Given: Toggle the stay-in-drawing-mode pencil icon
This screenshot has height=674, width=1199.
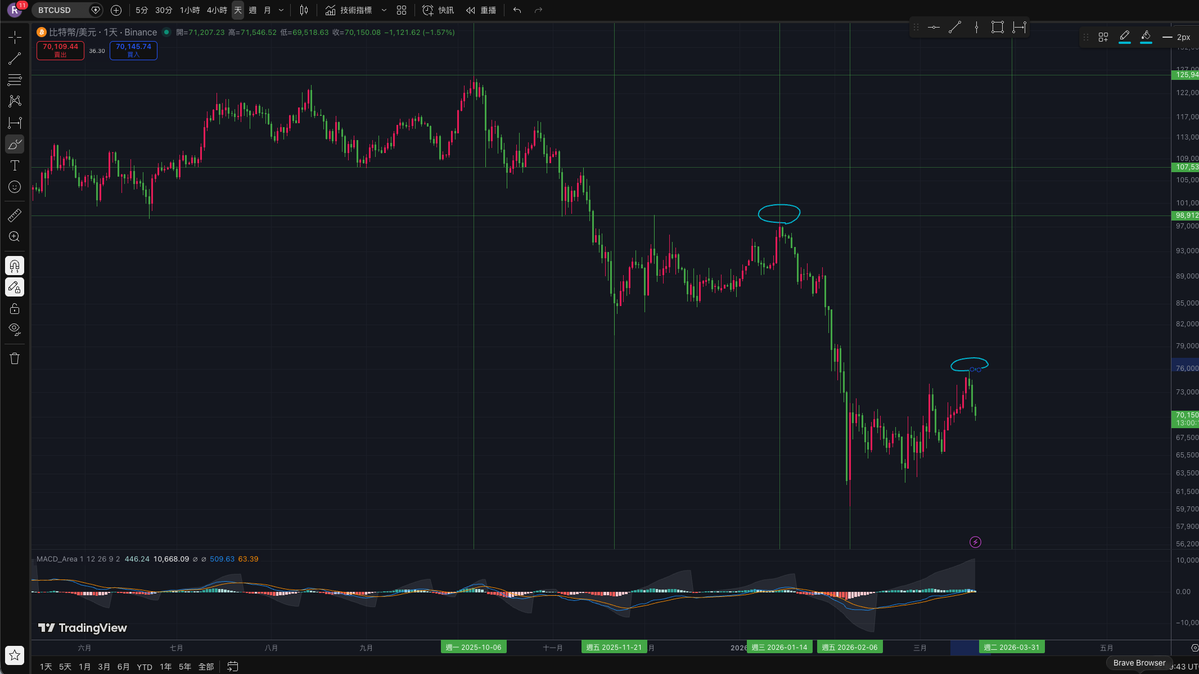Looking at the screenshot, I should tap(14, 289).
